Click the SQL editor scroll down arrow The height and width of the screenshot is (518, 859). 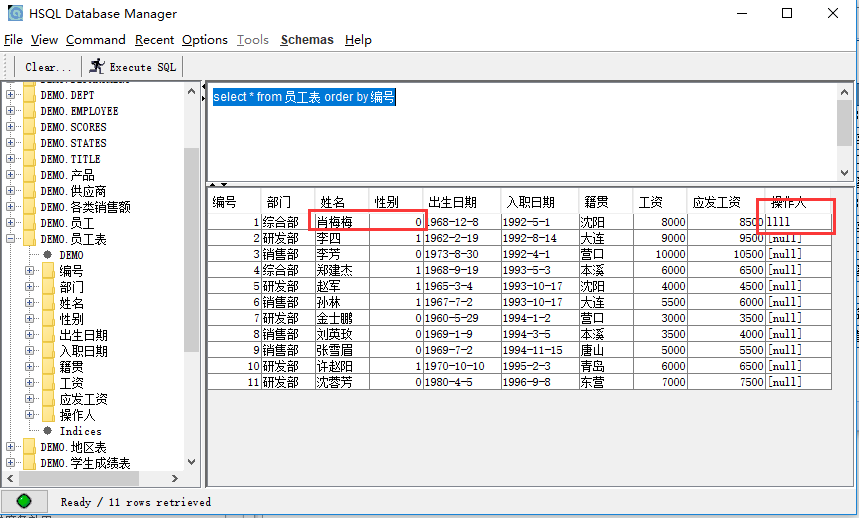coord(844,172)
